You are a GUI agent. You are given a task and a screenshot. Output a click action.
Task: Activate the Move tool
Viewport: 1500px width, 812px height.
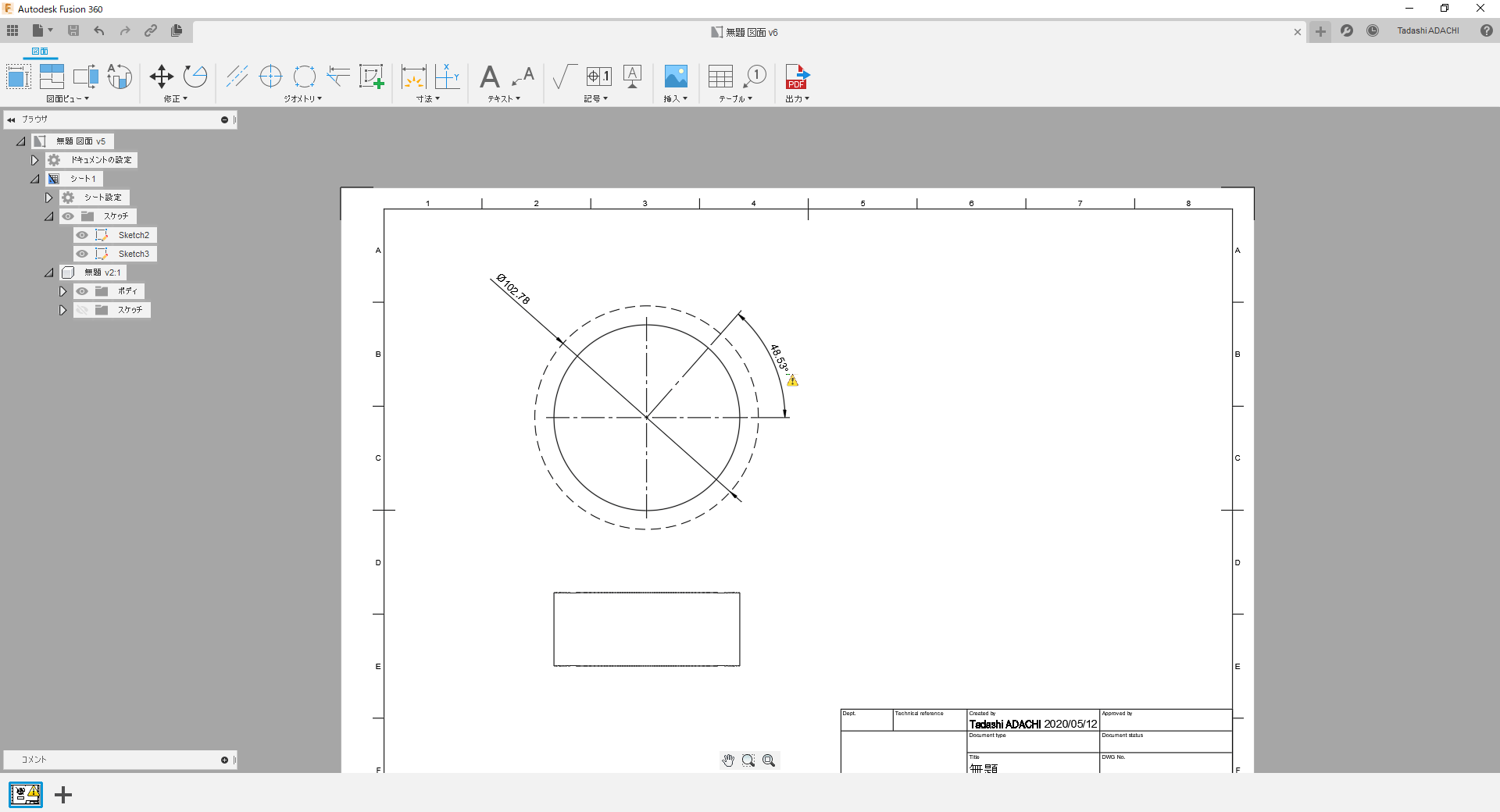(162, 77)
